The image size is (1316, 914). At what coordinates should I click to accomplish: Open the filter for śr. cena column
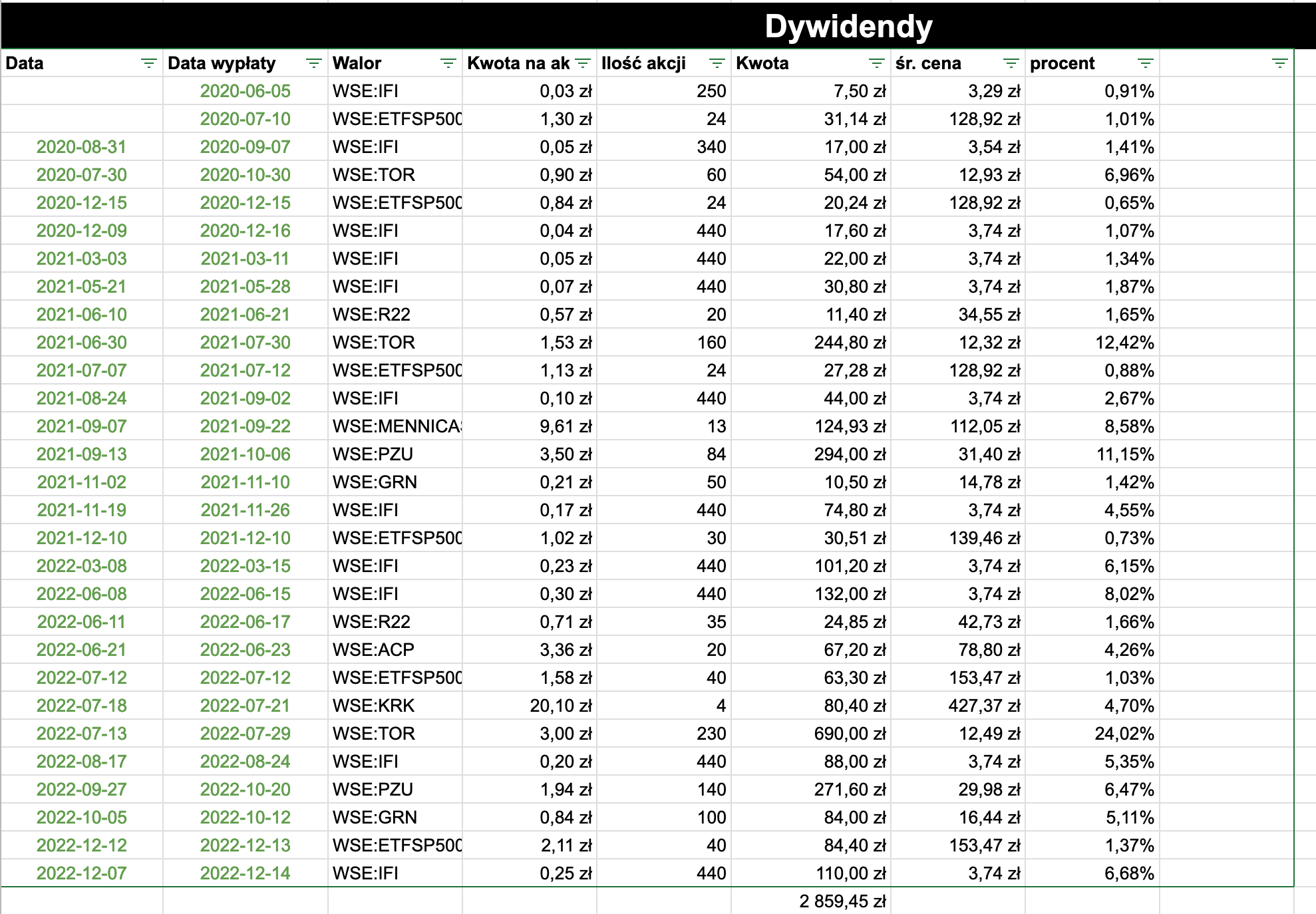1011,63
